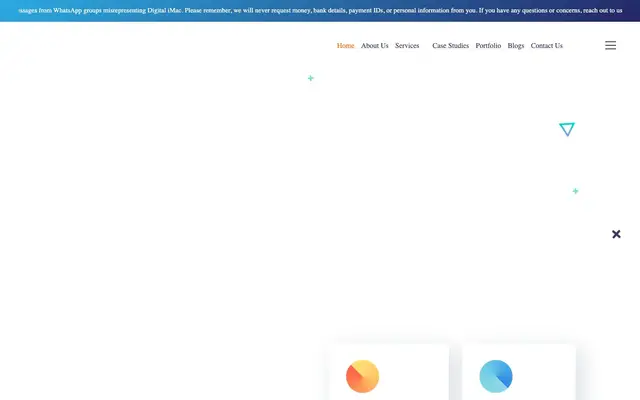Open the About Us page
This screenshot has height=400, width=640.
coord(374,46)
